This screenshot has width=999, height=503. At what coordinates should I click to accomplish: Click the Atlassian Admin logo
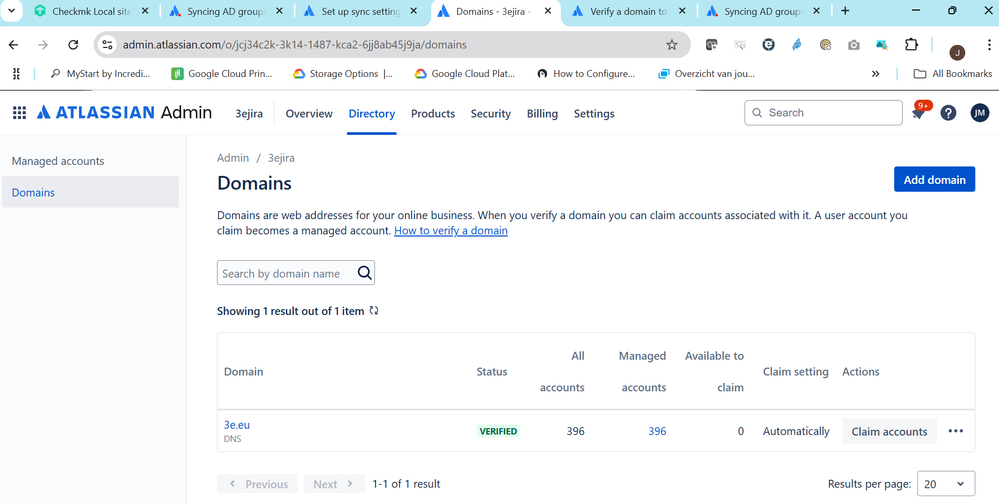(x=124, y=113)
